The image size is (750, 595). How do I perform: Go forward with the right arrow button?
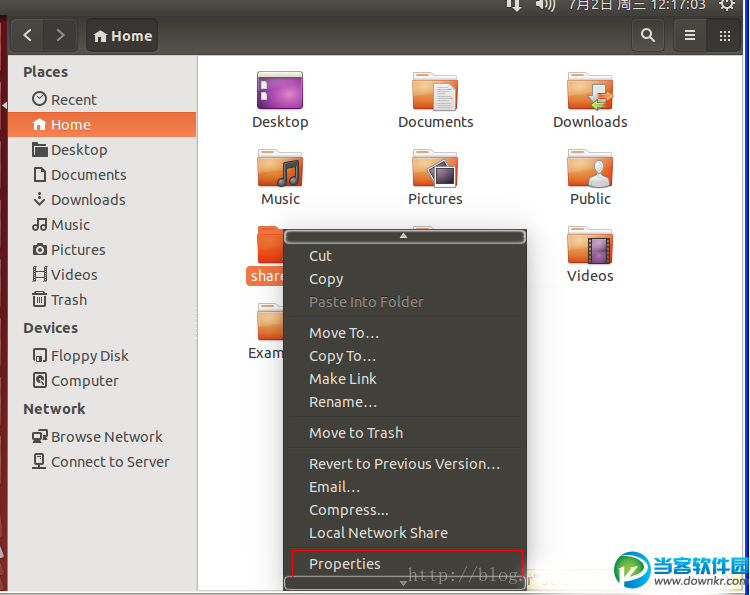[60, 35]
